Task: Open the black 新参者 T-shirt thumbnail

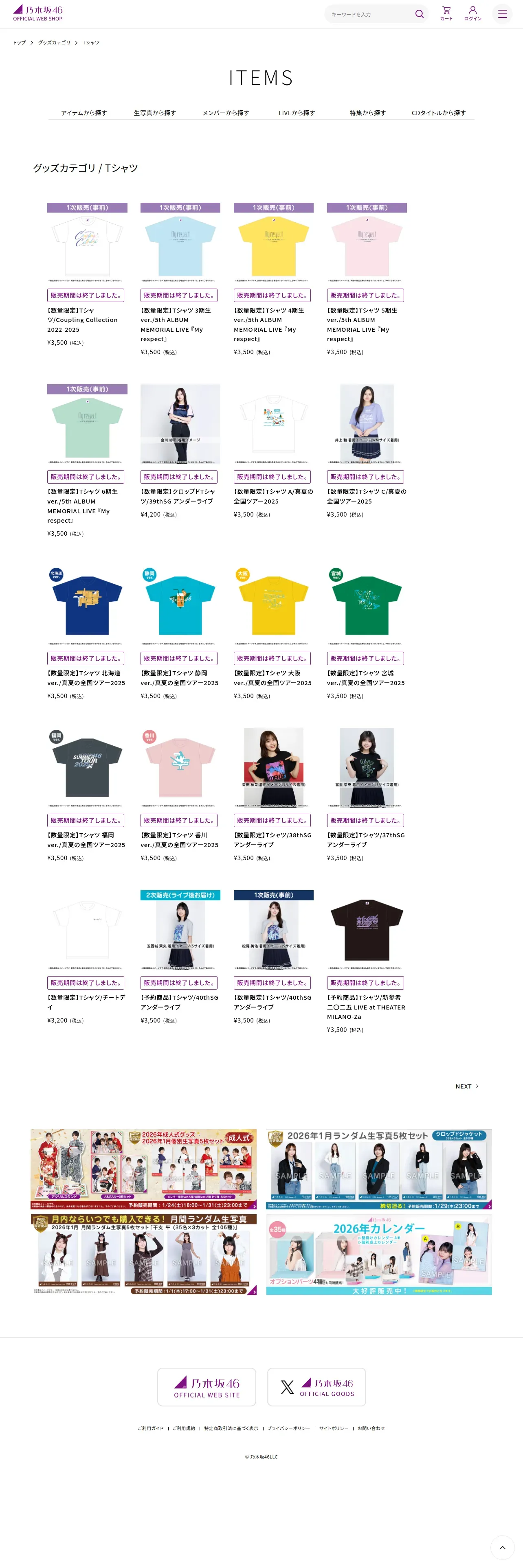Action: pos(367,929)
